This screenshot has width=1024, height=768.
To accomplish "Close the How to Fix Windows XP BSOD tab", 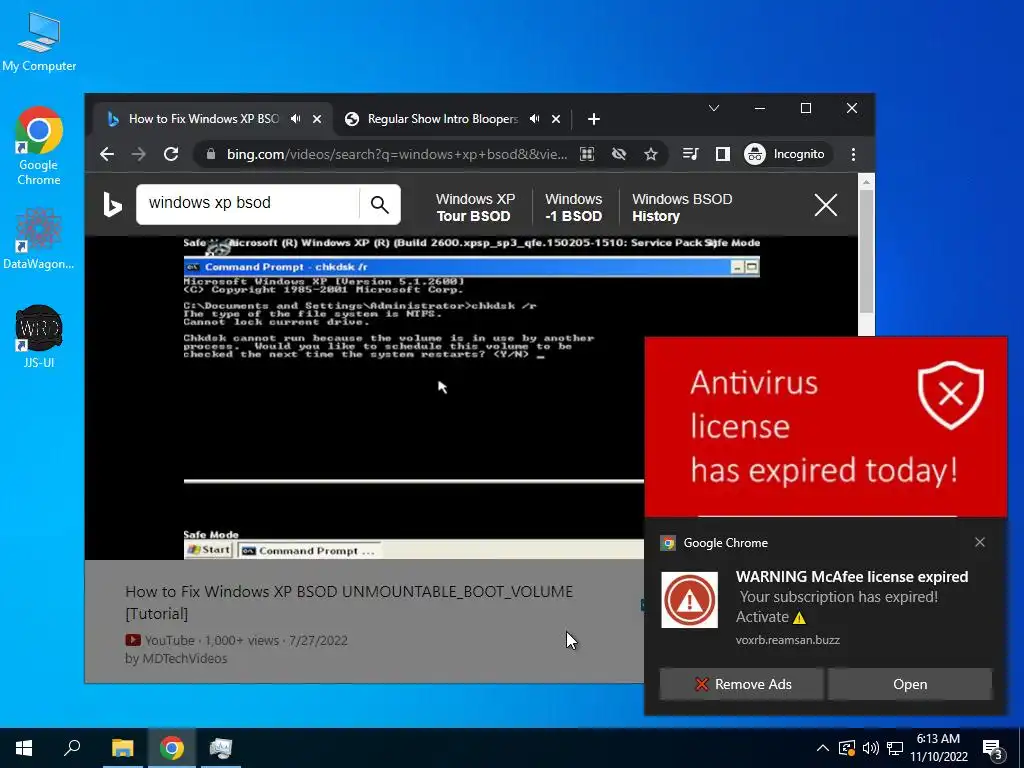I will point(317,119).
